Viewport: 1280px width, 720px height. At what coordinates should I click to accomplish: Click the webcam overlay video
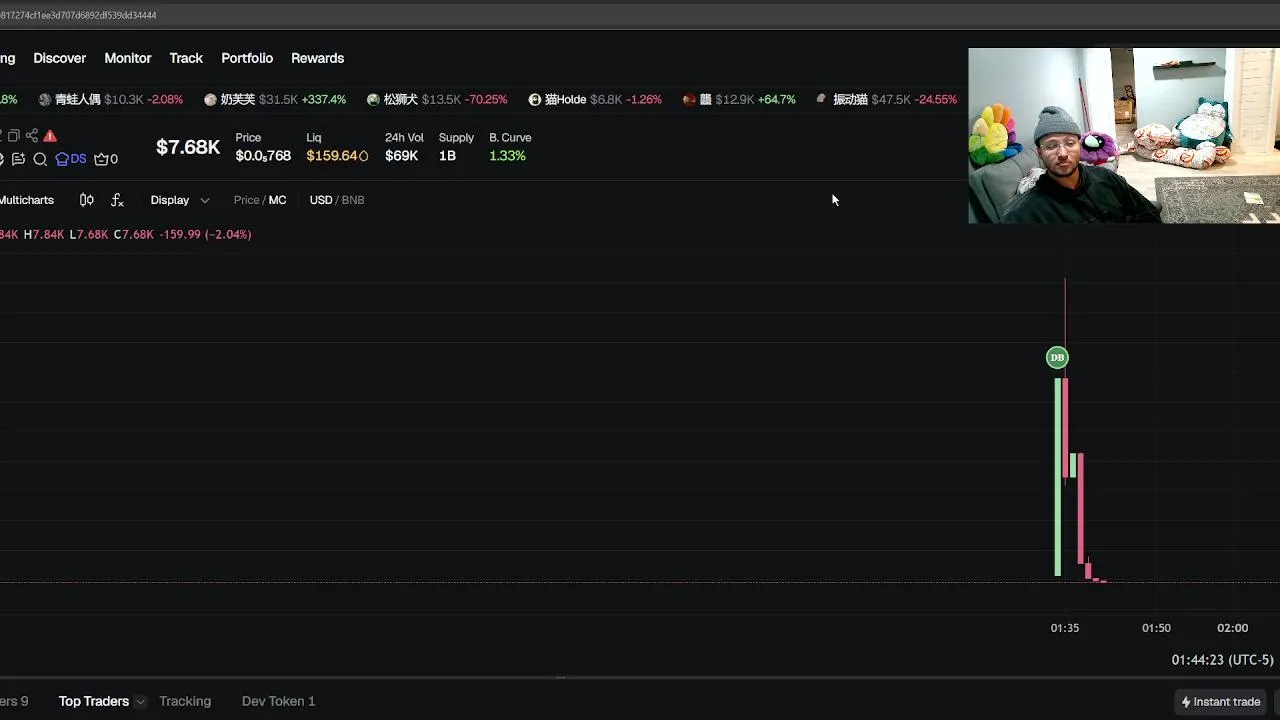point(1123,135)
